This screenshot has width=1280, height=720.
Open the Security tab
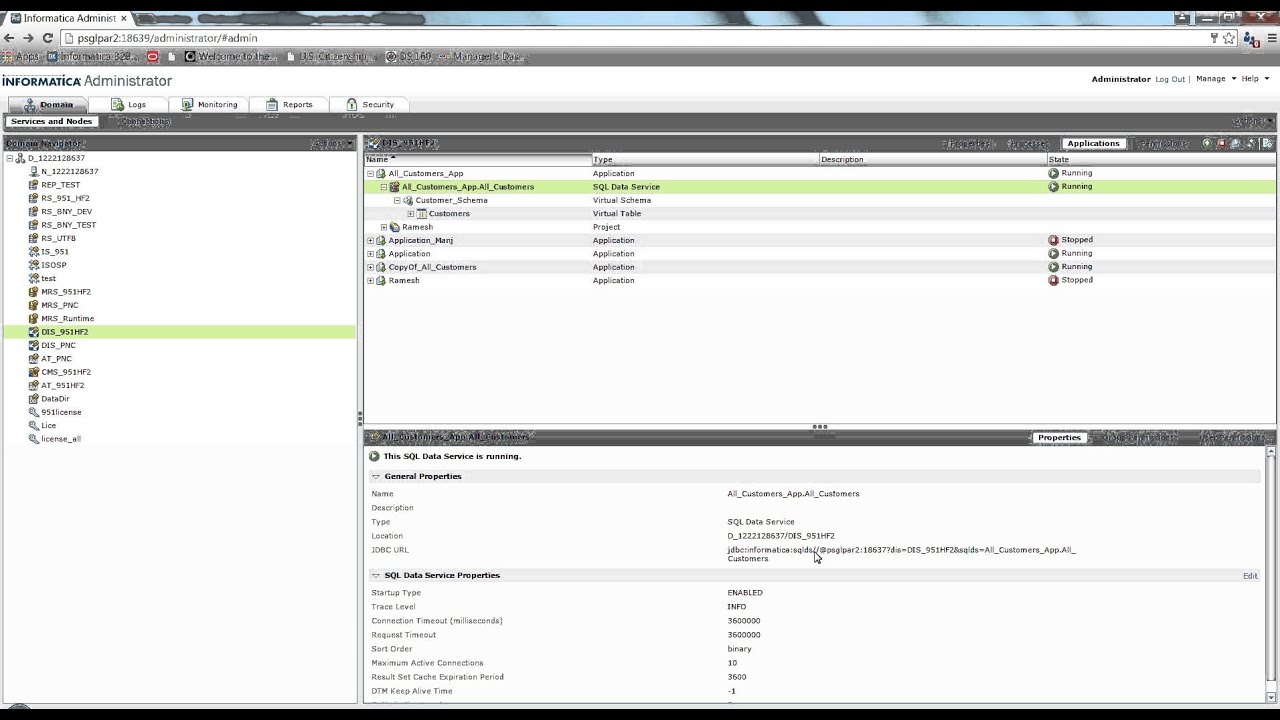pyautogui.click(x=370, y=104)
